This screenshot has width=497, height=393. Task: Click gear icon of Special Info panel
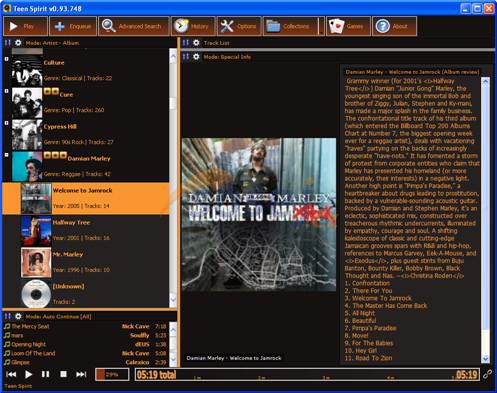(x=196, y=57)
